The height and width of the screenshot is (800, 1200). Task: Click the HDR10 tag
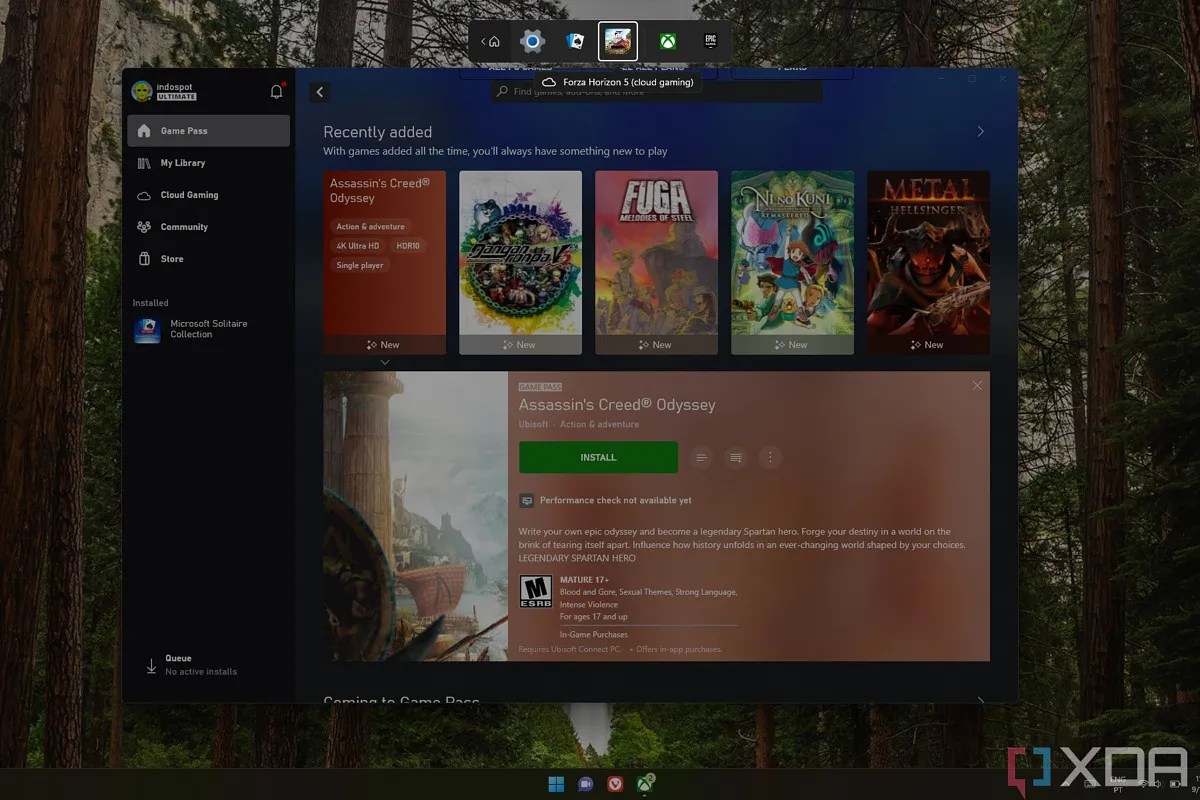(408, 246)
